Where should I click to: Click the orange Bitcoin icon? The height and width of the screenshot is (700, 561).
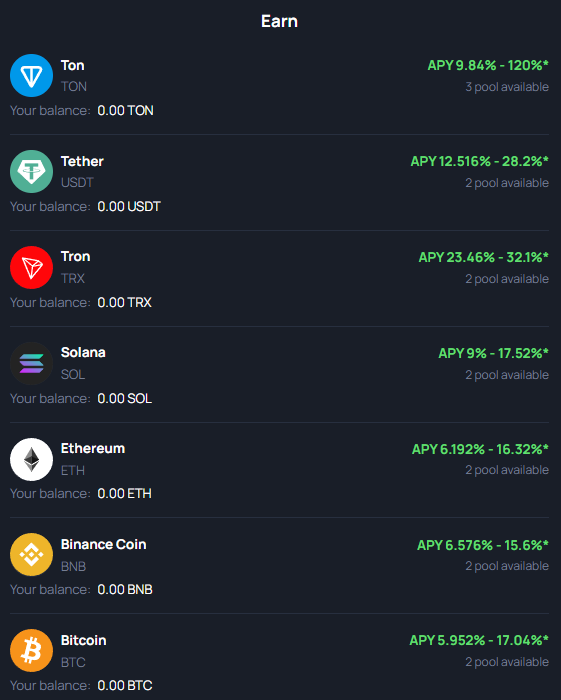click(31, 650)
